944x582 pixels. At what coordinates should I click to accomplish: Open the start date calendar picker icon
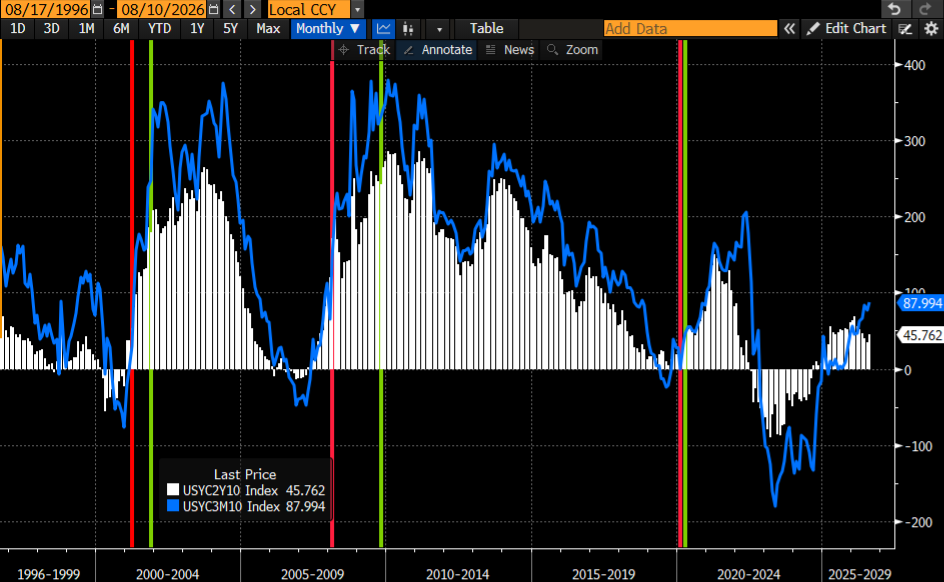(98, 10)
